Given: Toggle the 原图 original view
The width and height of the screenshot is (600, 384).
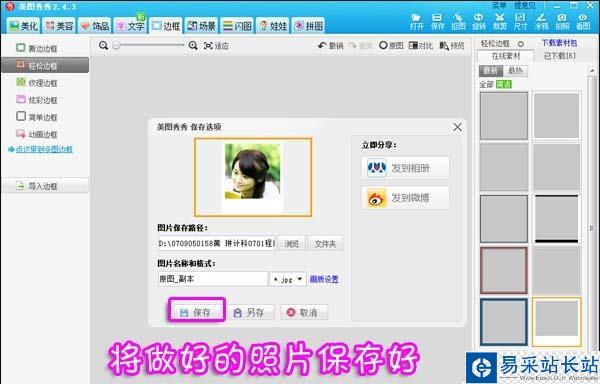Looking at the screenshot, I should [391, 46].
